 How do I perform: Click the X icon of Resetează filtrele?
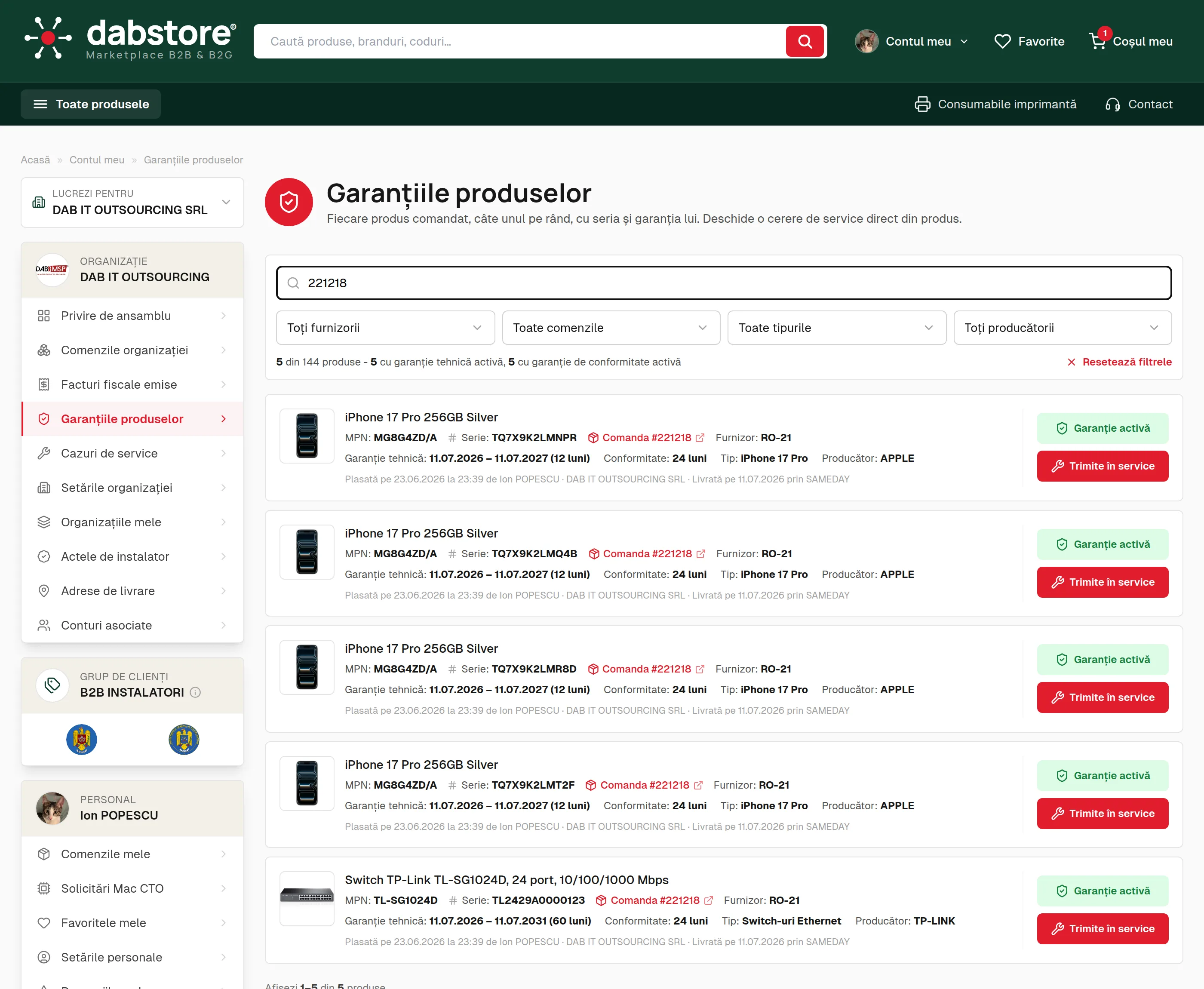1071,362
